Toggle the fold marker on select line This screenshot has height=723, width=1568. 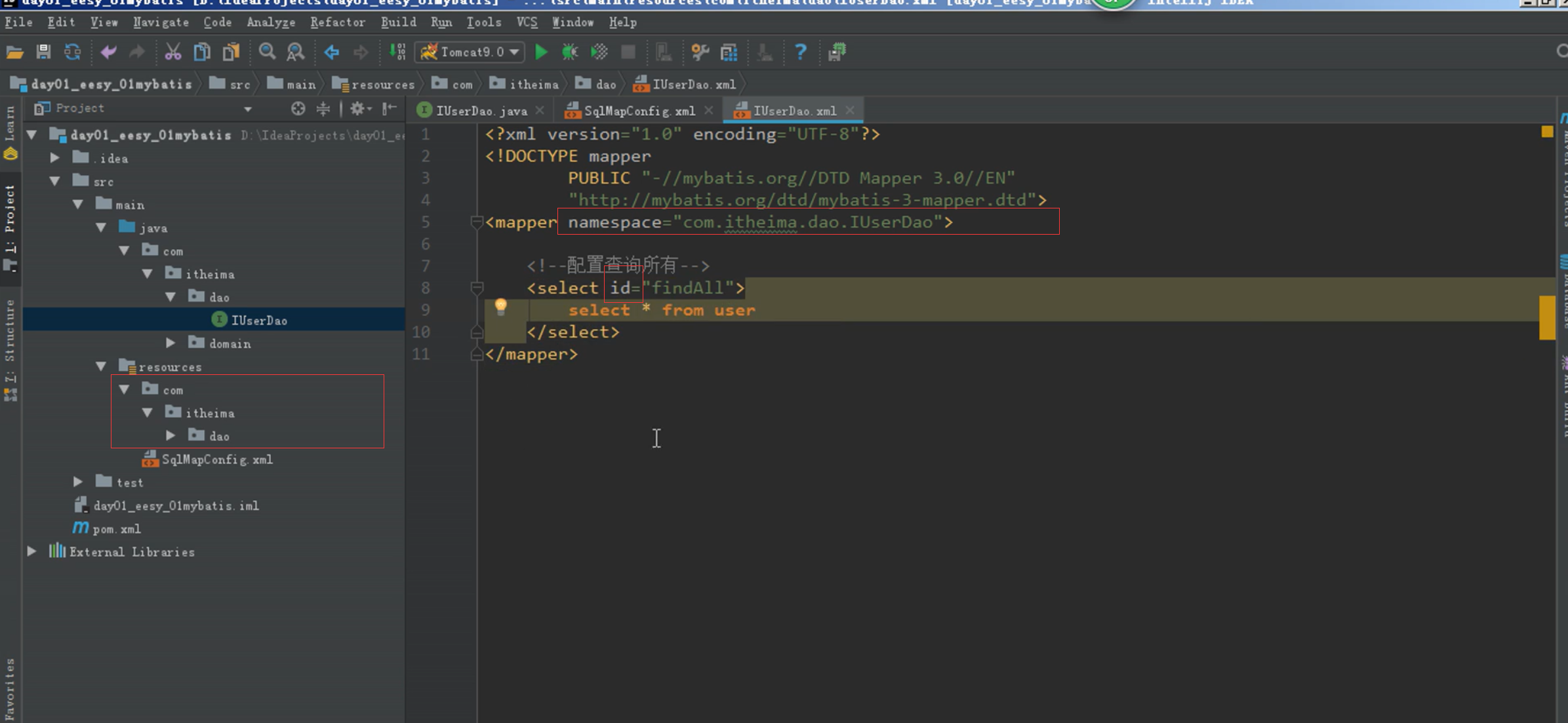[x=477, y=288]
